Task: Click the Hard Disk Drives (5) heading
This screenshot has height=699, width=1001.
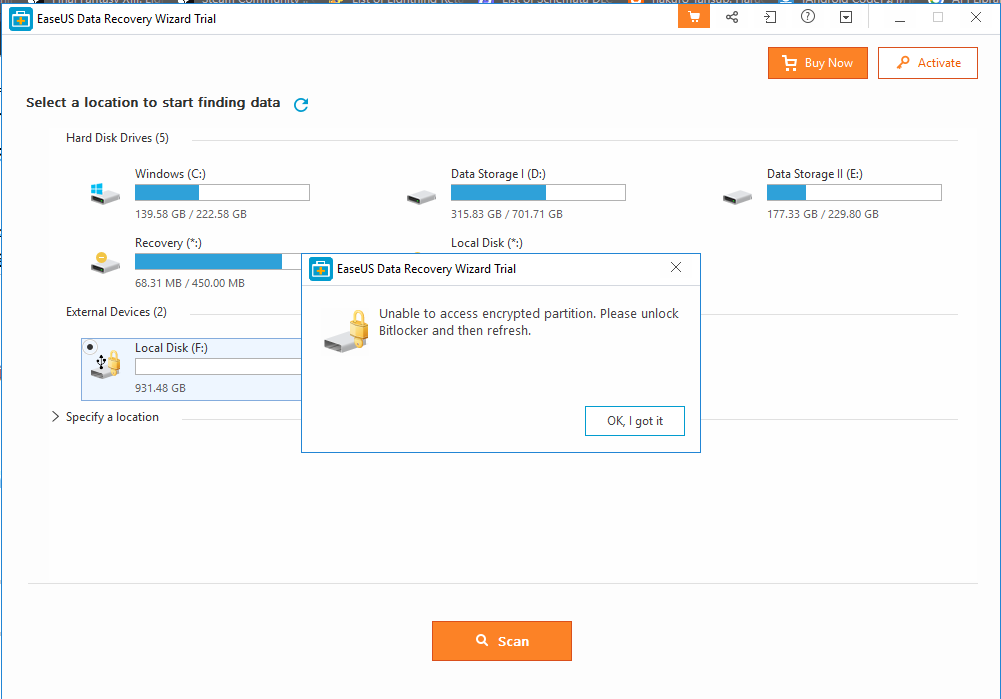Action: click(117, 138)
